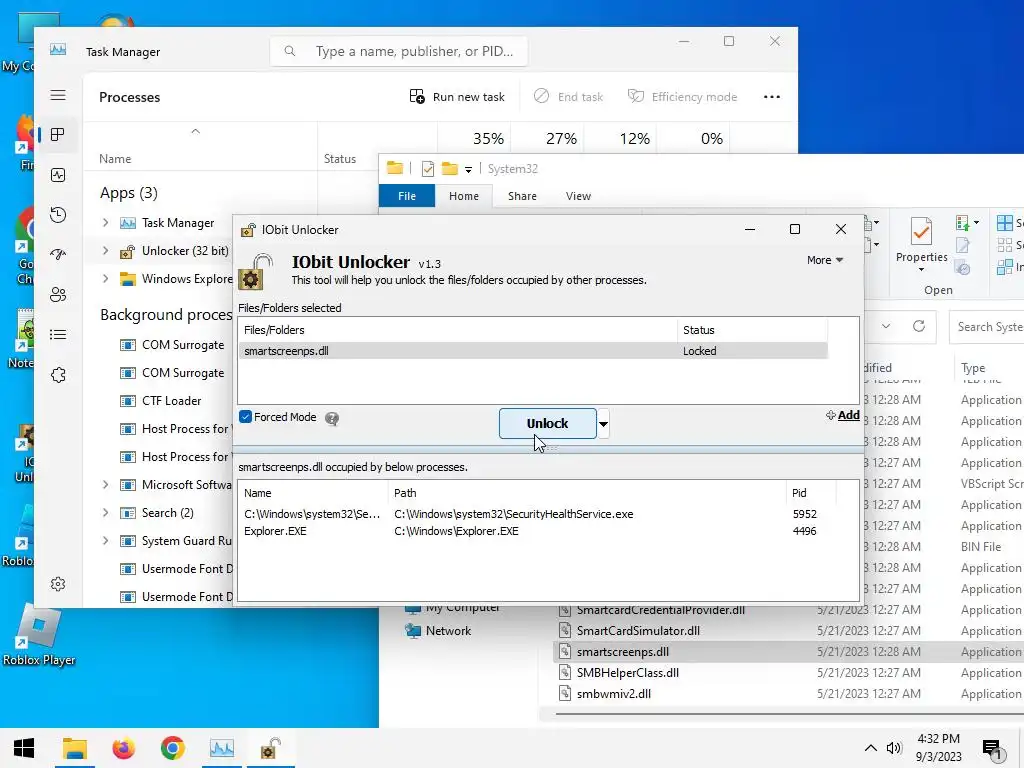This screenshot has width=1024, height=768.
Task: Open the More dropdown in IObit Unlocker
Action: pyautogui.click(x=825, y=260)
